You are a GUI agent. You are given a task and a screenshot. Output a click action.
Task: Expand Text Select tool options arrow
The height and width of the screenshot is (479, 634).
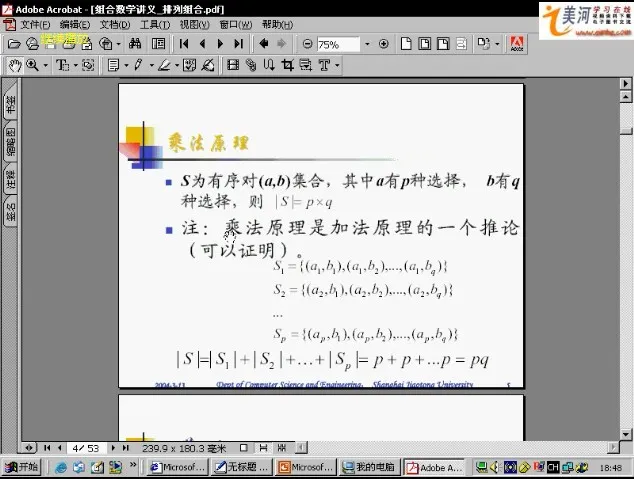[x=76, y=65]
